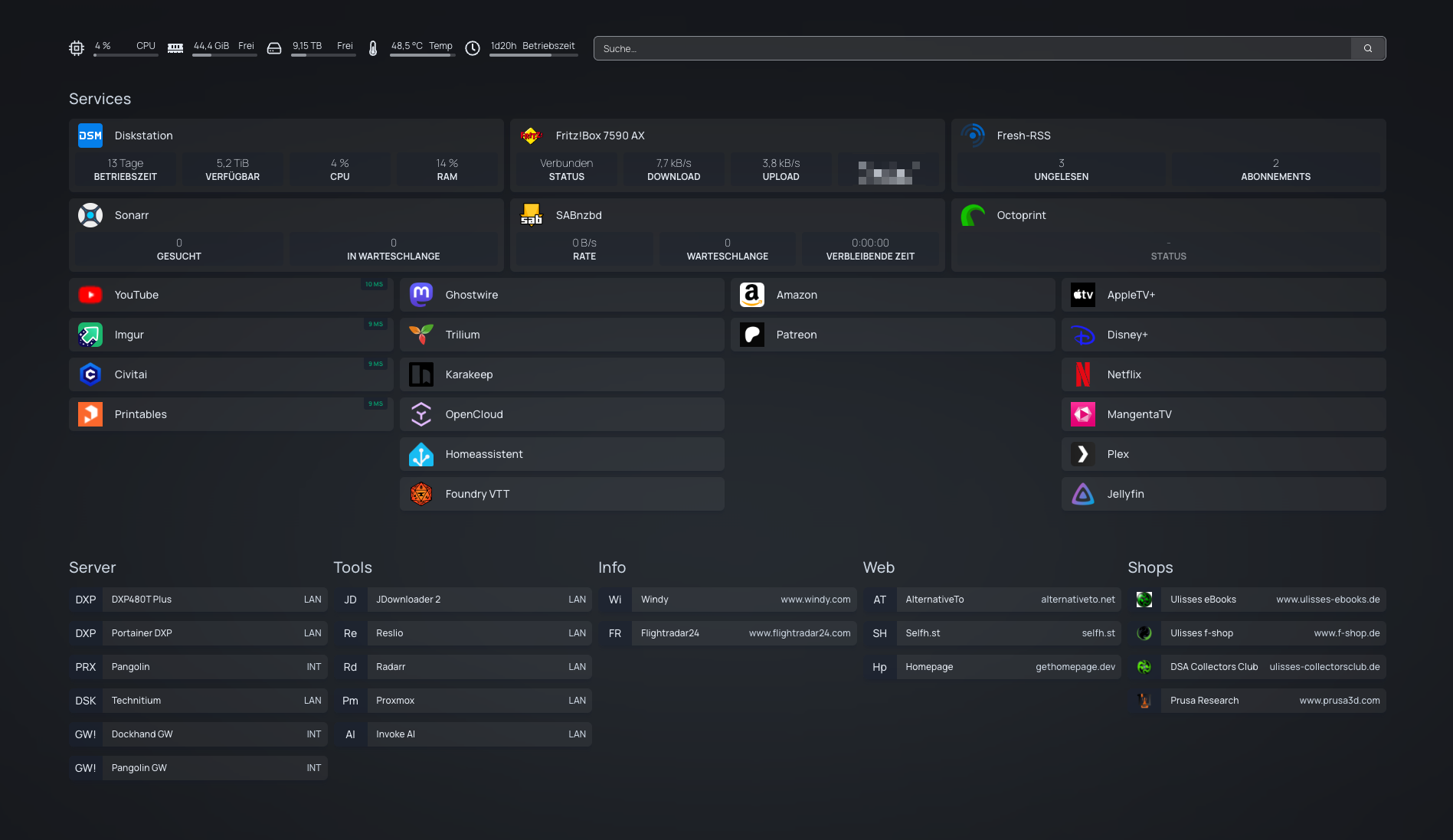This screenshot has height=840, width=1453.
Task: Collapse the Server bookmarks heading
Action: tap(92, 567)
